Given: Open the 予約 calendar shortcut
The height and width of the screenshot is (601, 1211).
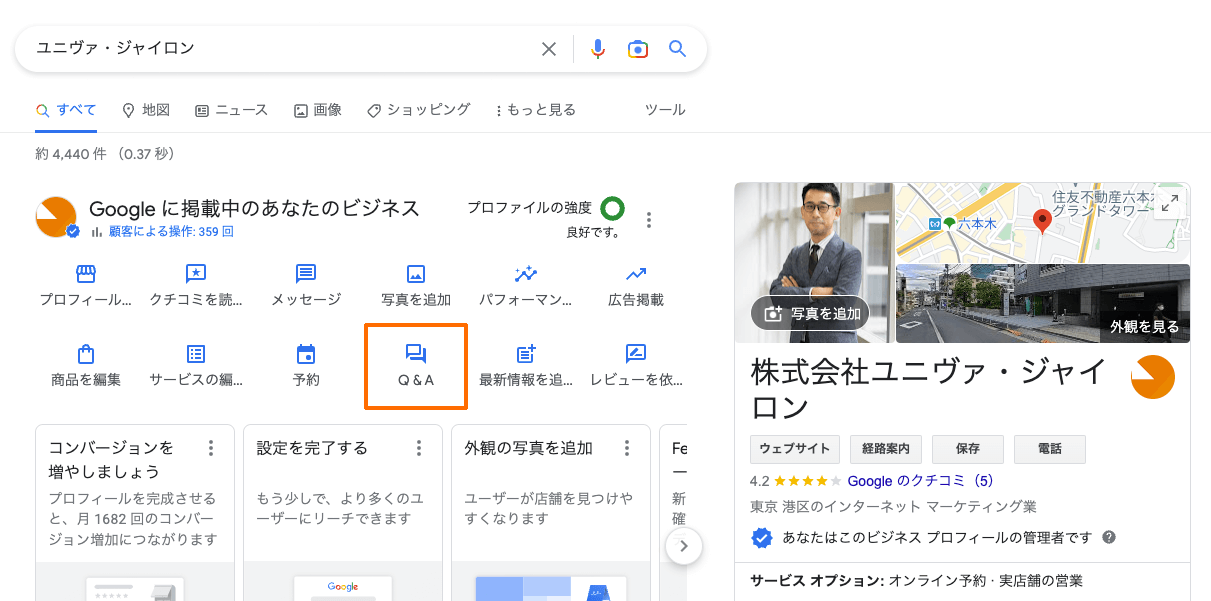Looking at the screenshot, I should 305,365.
